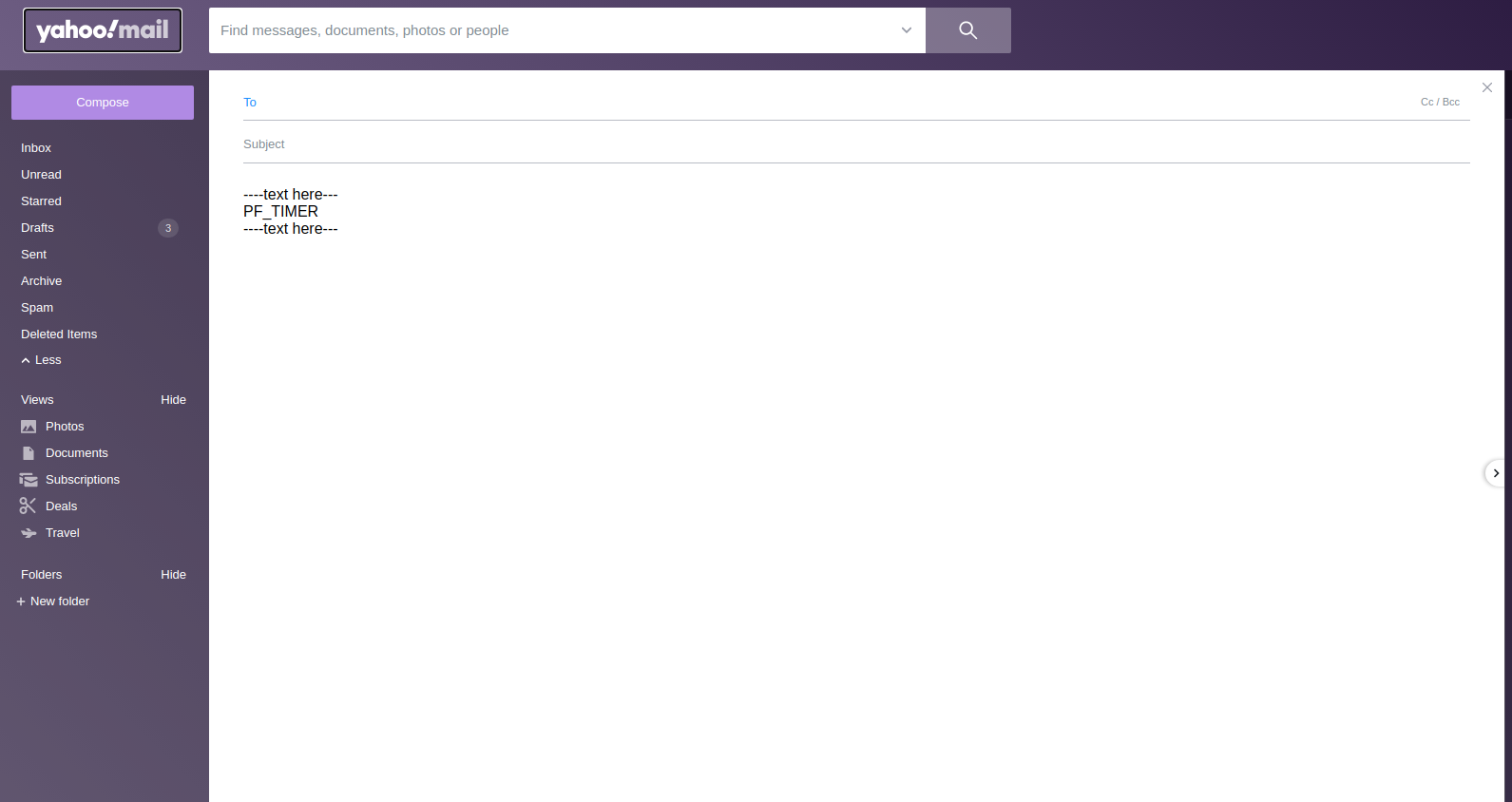The height and width of the screenshot is (802, 1512).
Task: Click the magnifier search button
Action: point(968,30)
